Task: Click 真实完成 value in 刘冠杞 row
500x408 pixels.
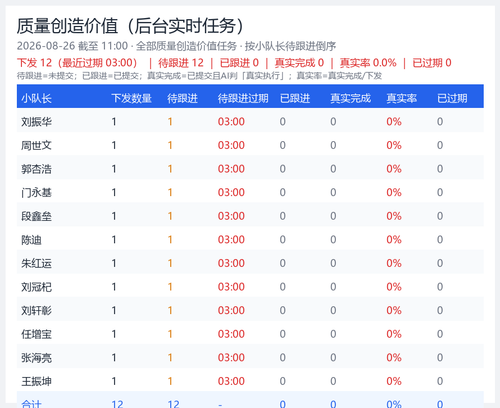Action: click(333, 287)
